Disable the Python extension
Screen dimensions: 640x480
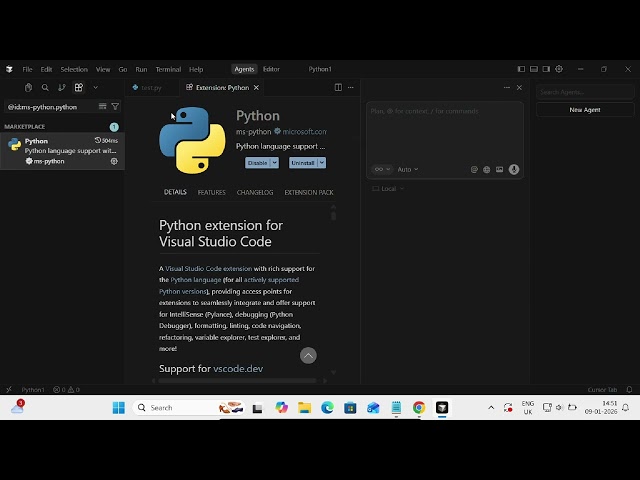pyautogui.click(x=258, y=163)
